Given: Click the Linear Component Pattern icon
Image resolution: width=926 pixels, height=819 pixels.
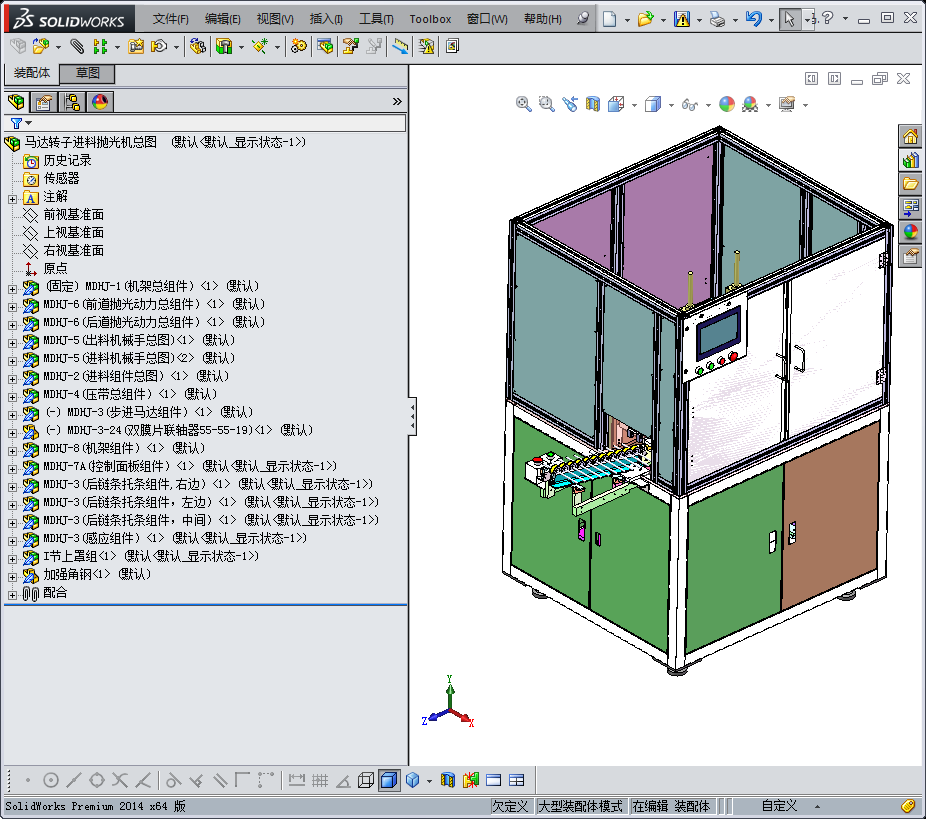Looking at the screenshot, I should (100, 46).
